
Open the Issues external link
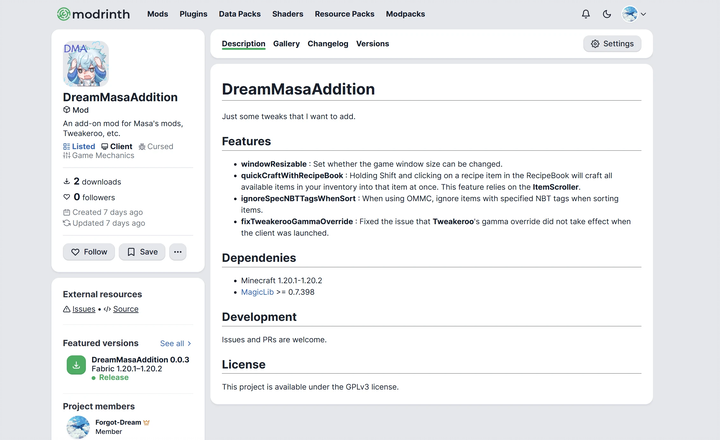pyautogui.click(x=83, y=309)
